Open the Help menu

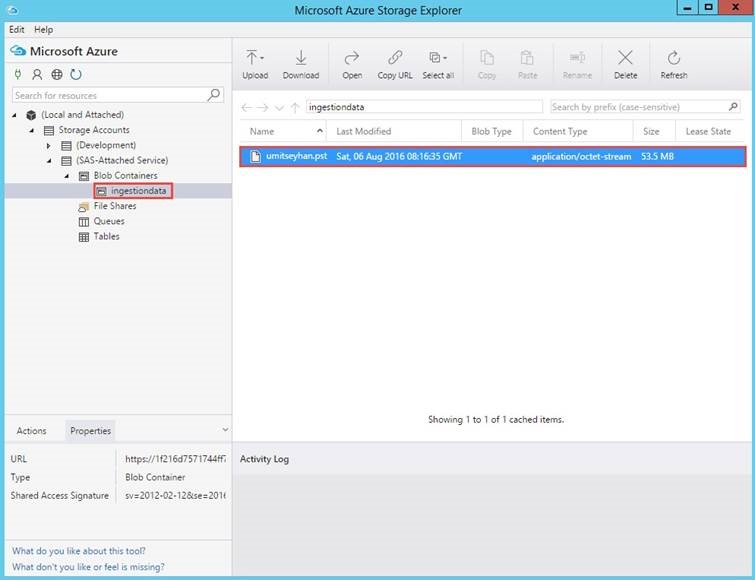(43, 29)
